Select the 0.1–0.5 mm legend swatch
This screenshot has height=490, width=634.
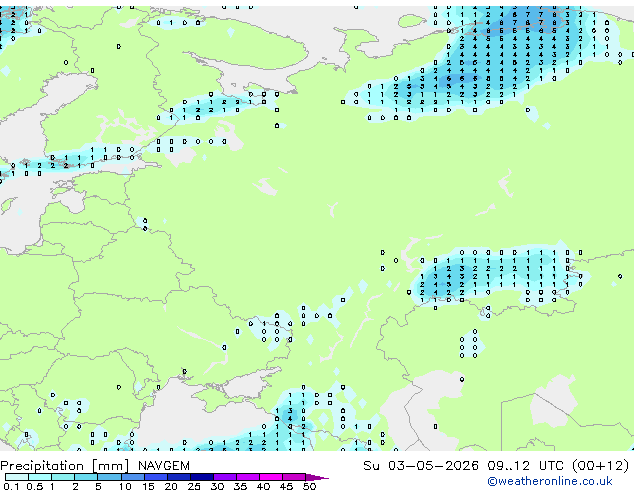(x=17, y=477)
